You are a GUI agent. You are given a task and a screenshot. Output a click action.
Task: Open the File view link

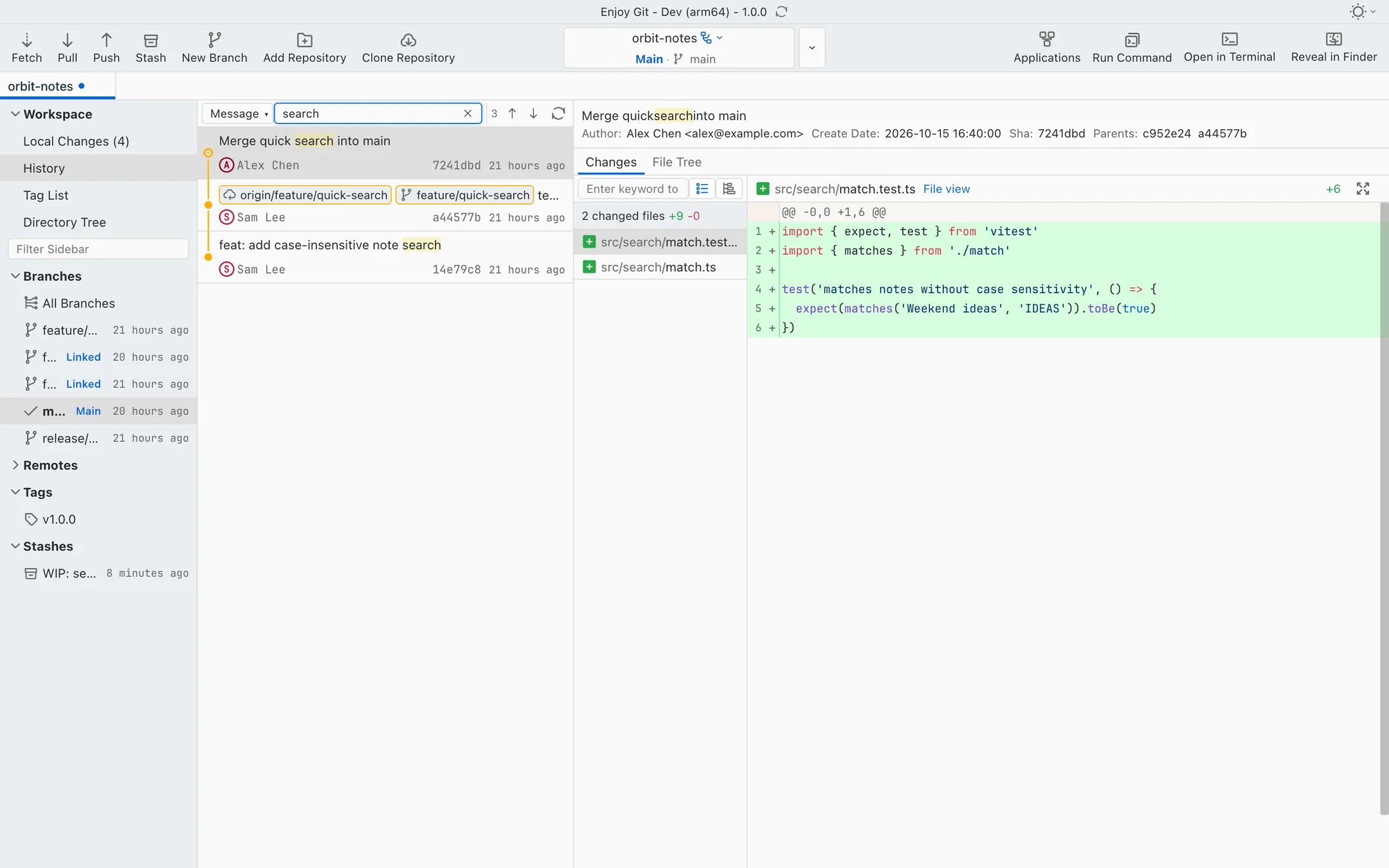(946, 189)
